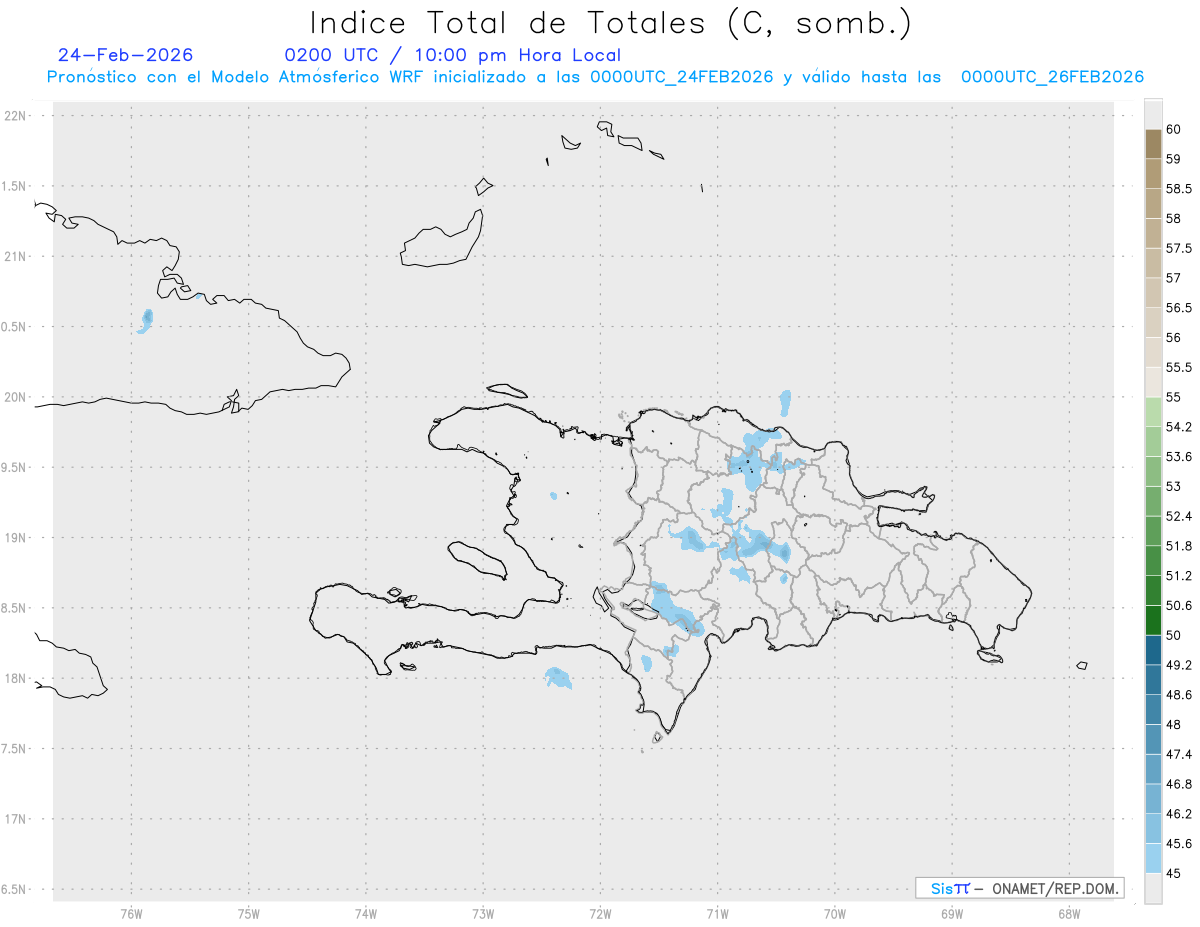Pick the dark green swatch between 50 and 50.6

(x=1153, y=620)
